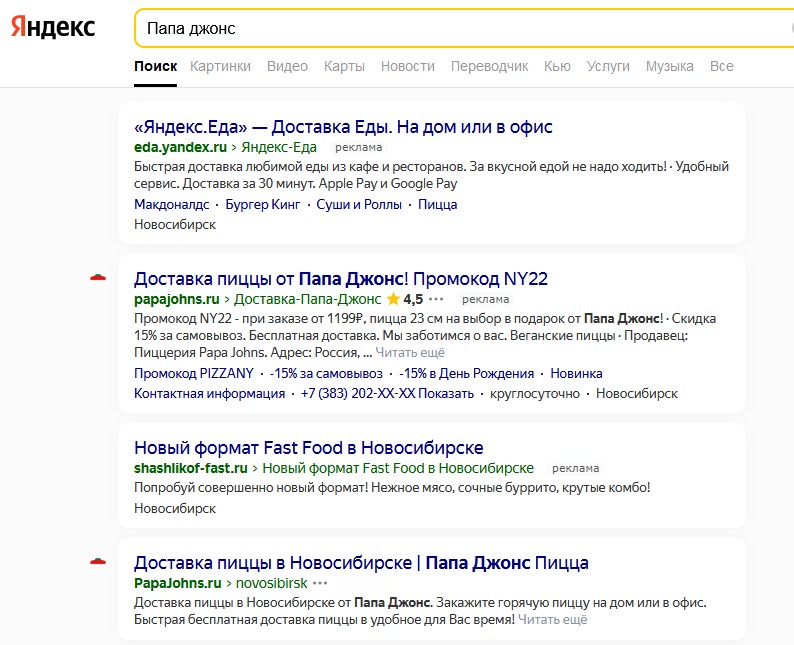Click the реклама label on Яндекс.Еда ad
The width and height of the screenshot is (794, 645).
click(x=359, y=147)
